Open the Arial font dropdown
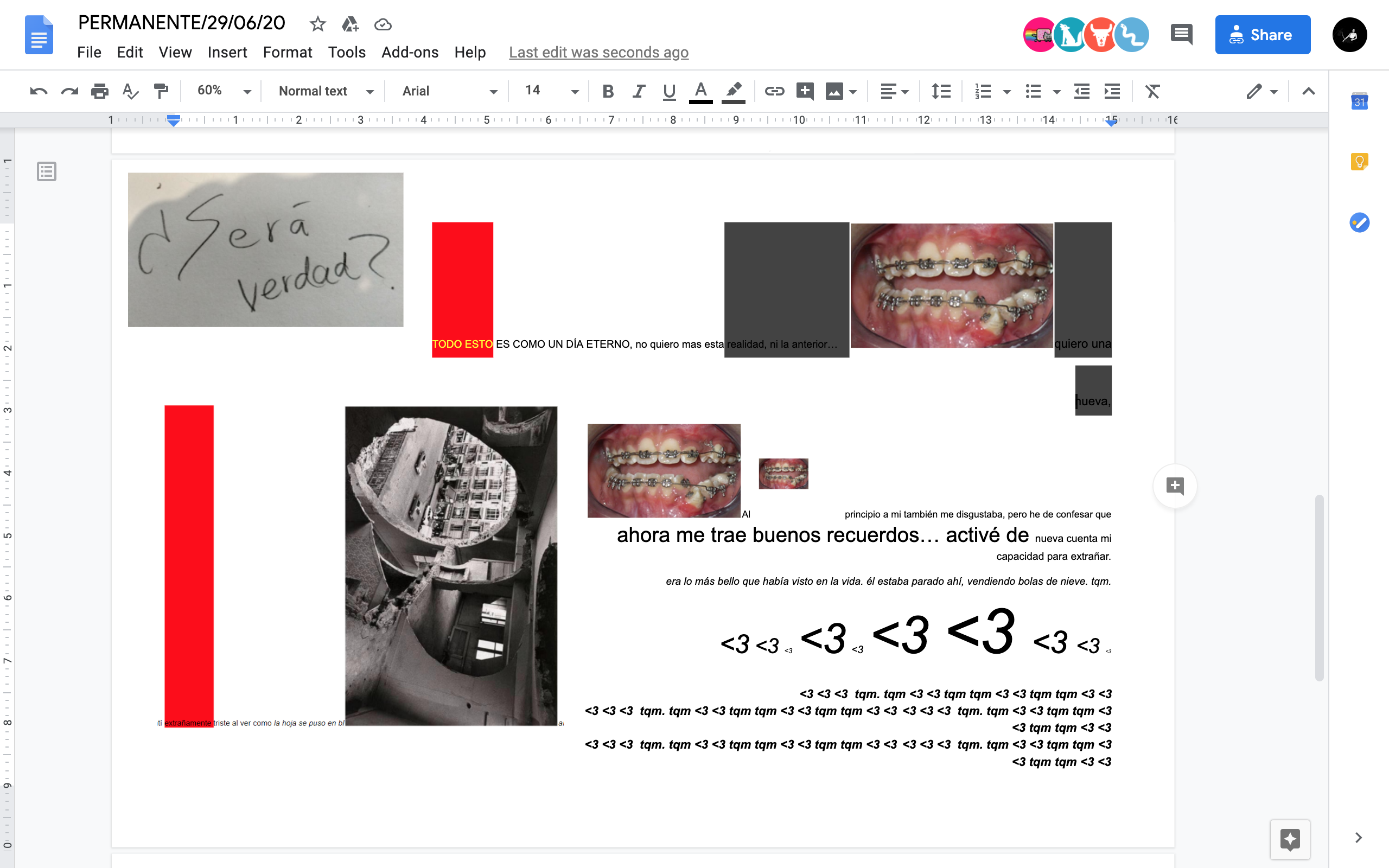Screen dimensions: 1389x868 449,91
